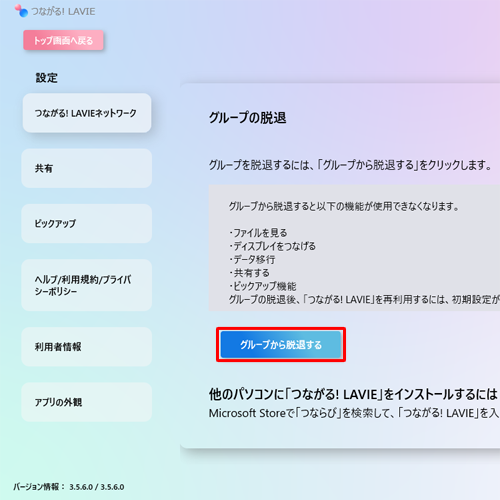Open the ピックアップ settings section
The height and width of the screenshot is (500, 500).
pos(87,224)
